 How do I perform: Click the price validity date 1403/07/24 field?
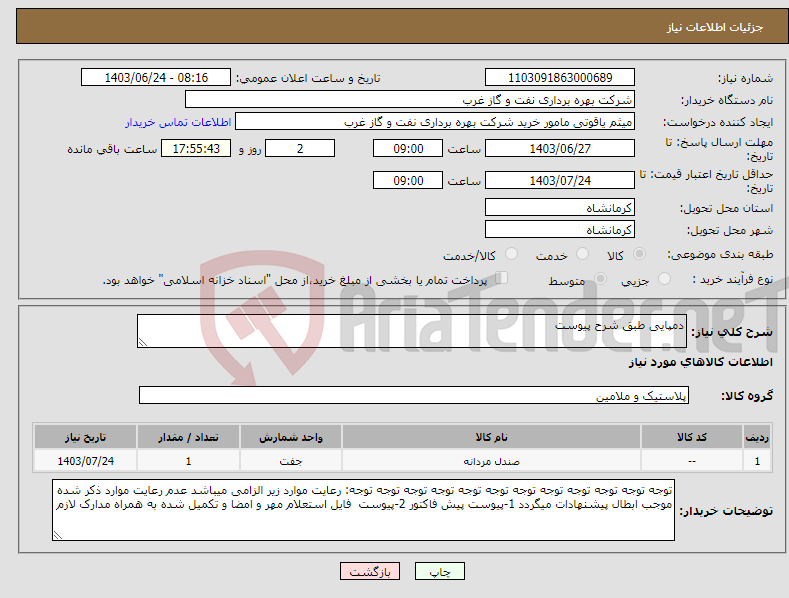tap(560, 180)
